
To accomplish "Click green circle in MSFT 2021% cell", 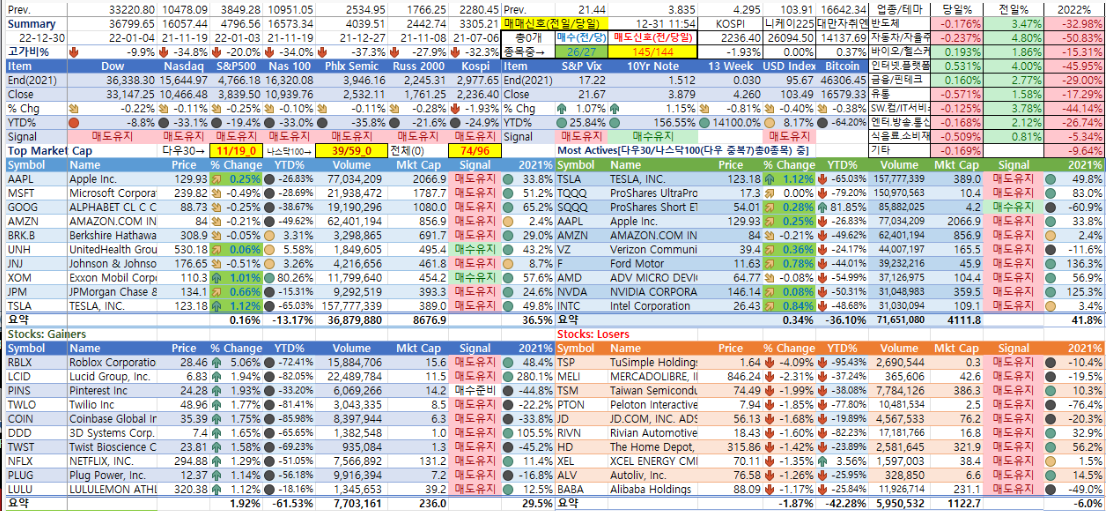I will pyautogui.click(x=508, y=194).
